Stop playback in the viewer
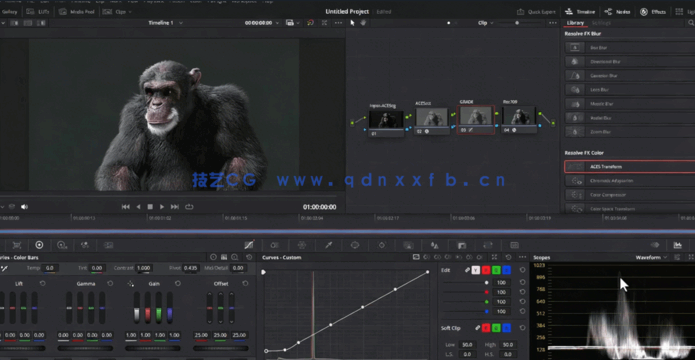 click(150, 207)
